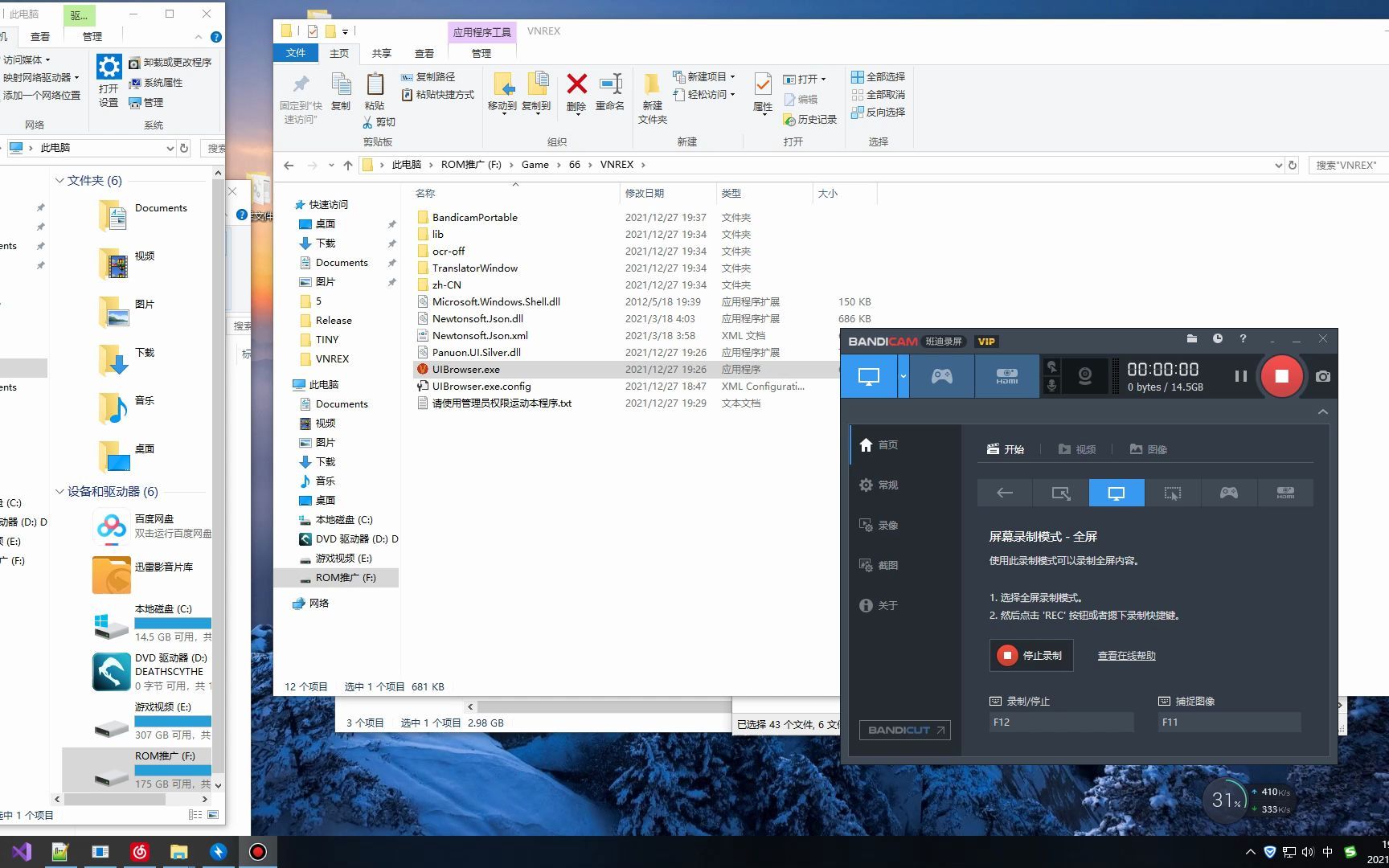Open NetEase Cloud Music from the taskbar
This screenshot has height=868, width=1389.
click(140, 852)
